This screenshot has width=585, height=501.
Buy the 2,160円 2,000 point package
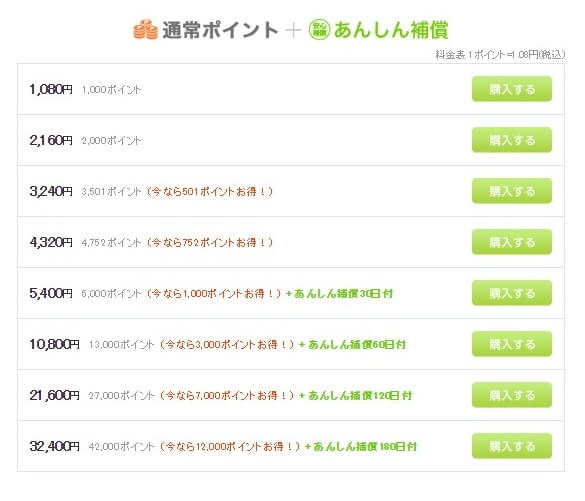(x=512, y=140)
